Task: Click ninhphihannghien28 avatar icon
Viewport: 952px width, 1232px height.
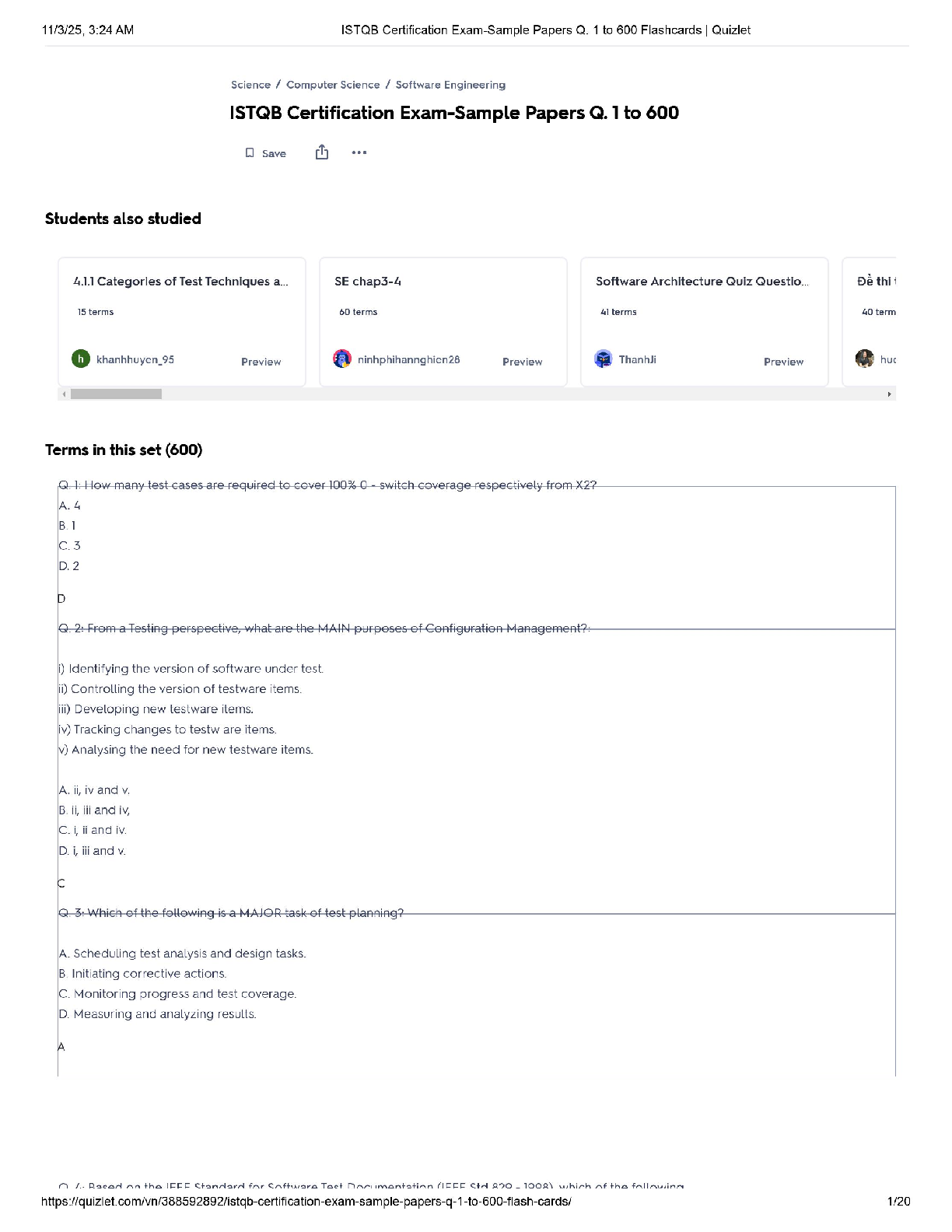Action: (x=342, y=359)
